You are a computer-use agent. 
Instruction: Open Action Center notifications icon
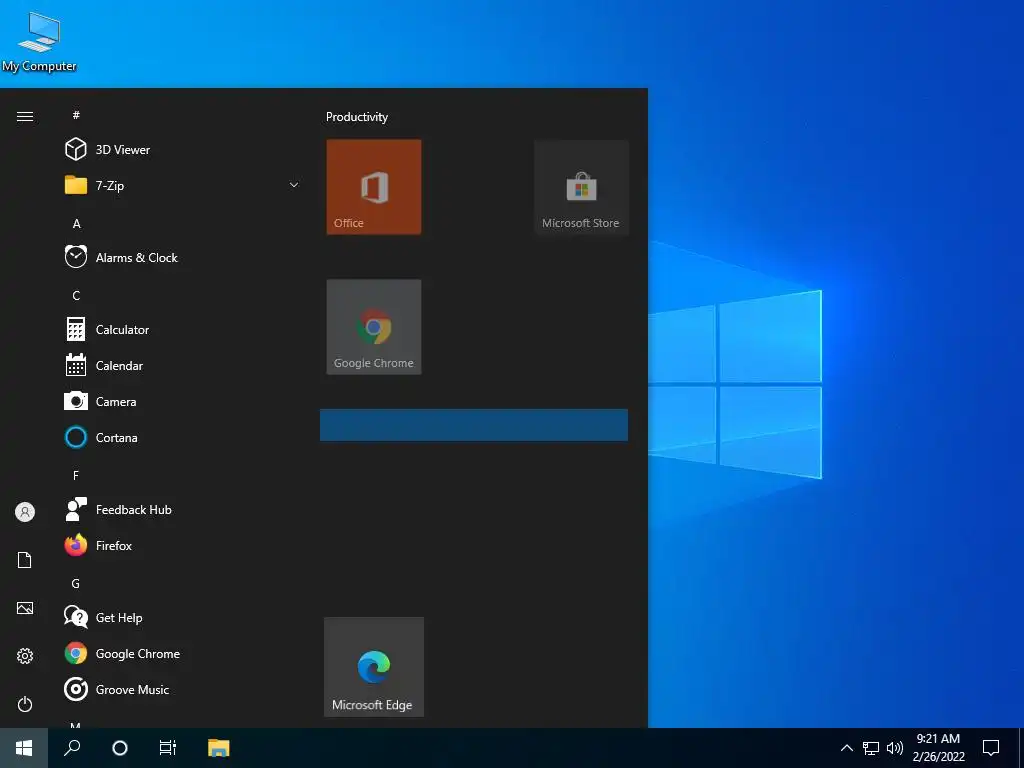(991, 748)
